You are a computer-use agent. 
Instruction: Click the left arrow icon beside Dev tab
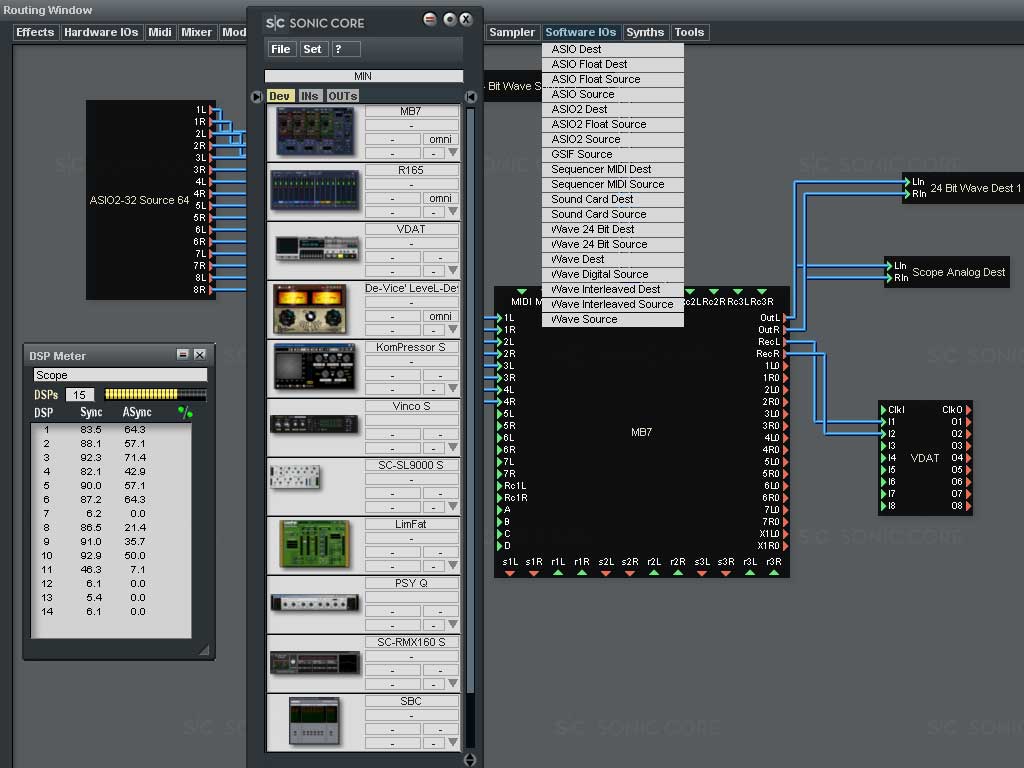click(257, 97)
